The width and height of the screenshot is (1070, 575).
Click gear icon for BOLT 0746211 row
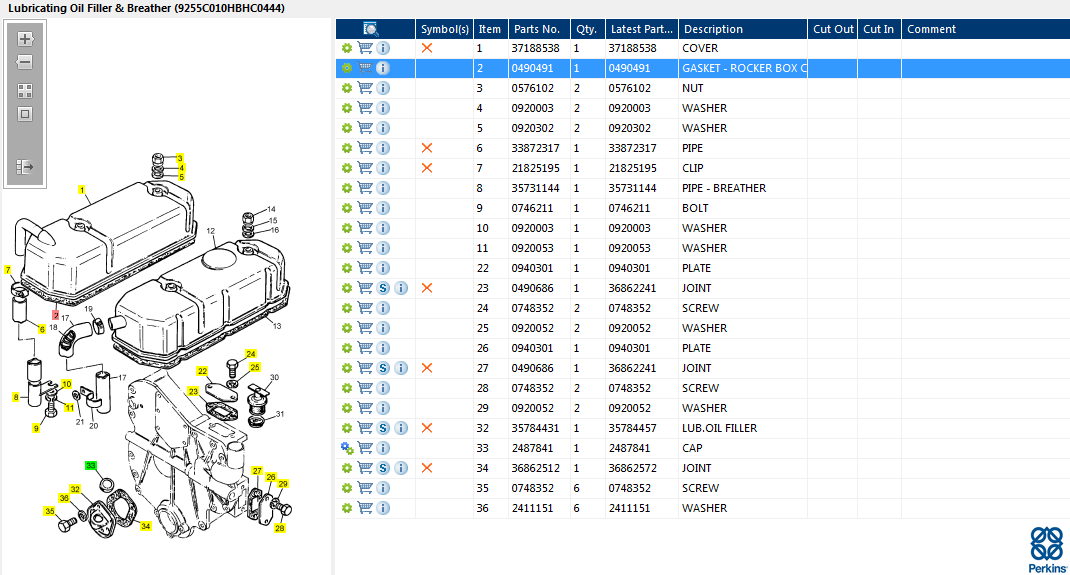click(347, 208)
